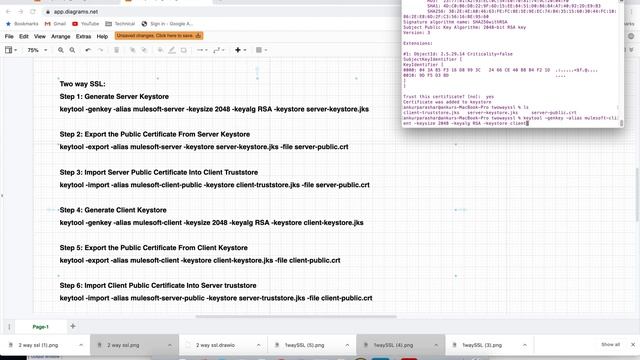
Task: Add a new page with the plus button
Action: pyautogui.click(x=73, y=326)
